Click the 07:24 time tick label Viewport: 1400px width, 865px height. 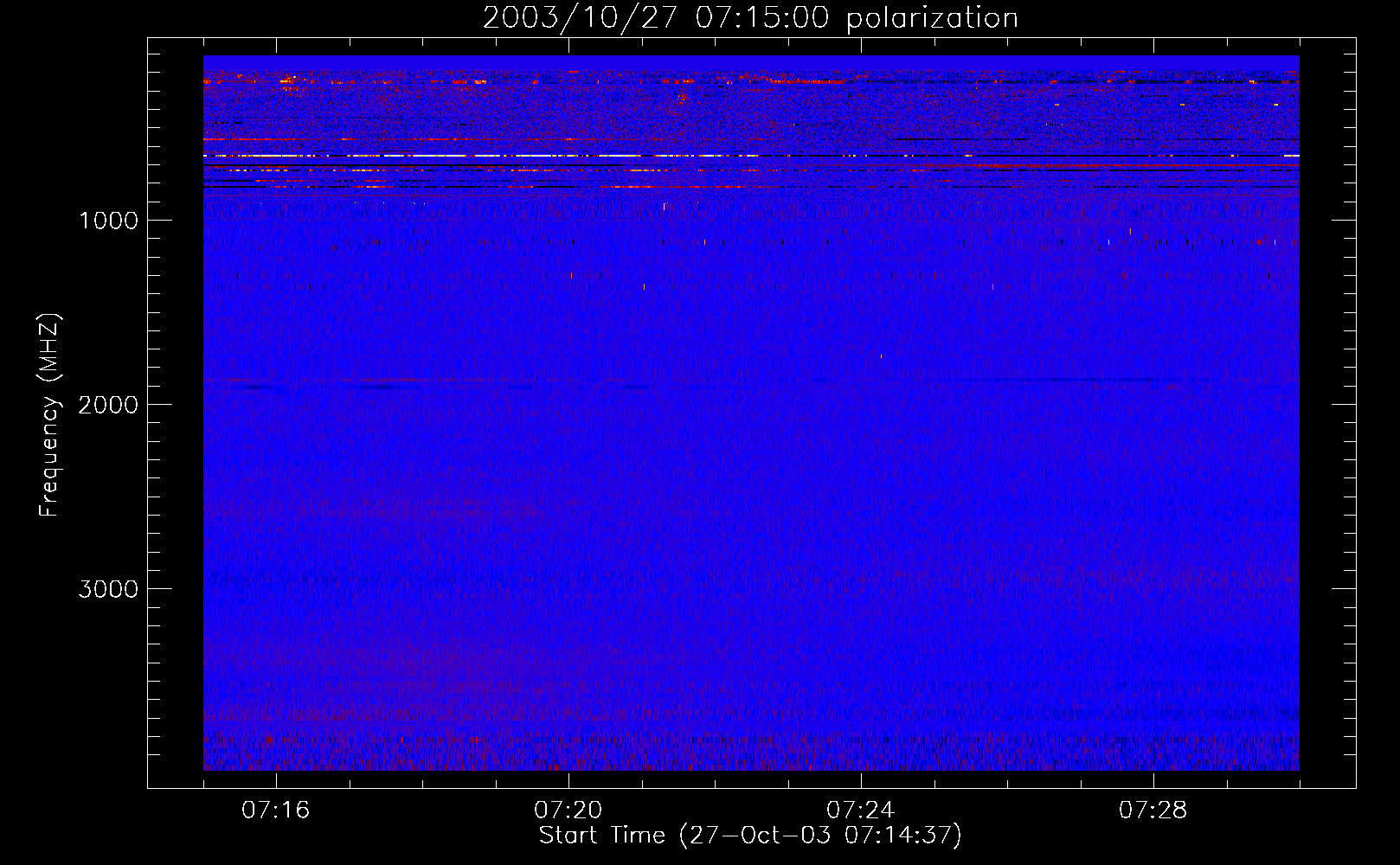point(861,811)
